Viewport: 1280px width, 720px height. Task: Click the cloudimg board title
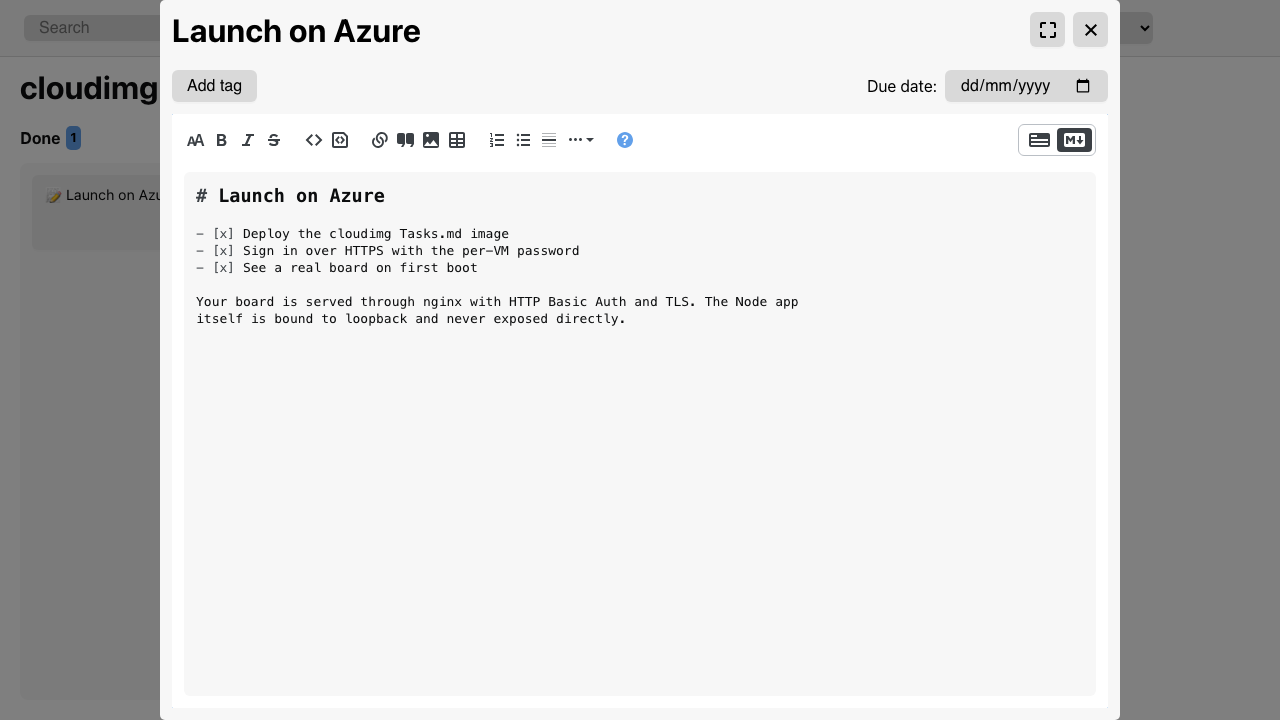pos(89,88)
